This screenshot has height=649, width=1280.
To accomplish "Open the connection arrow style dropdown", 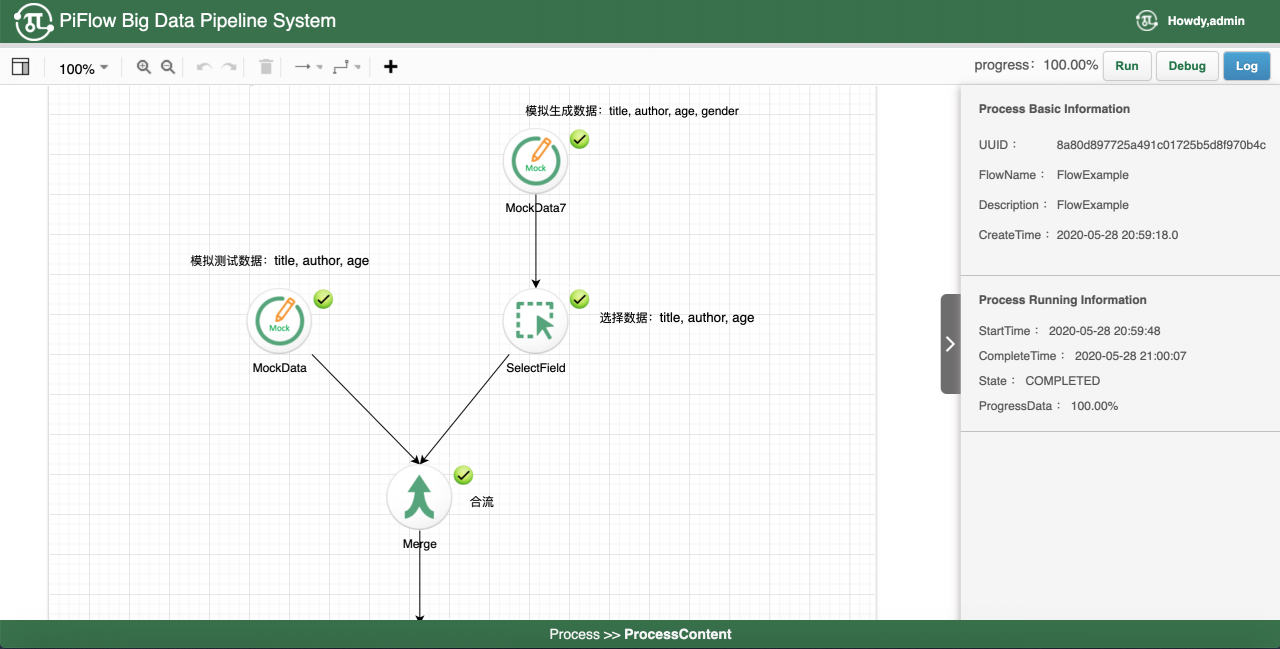I will 308,67.
